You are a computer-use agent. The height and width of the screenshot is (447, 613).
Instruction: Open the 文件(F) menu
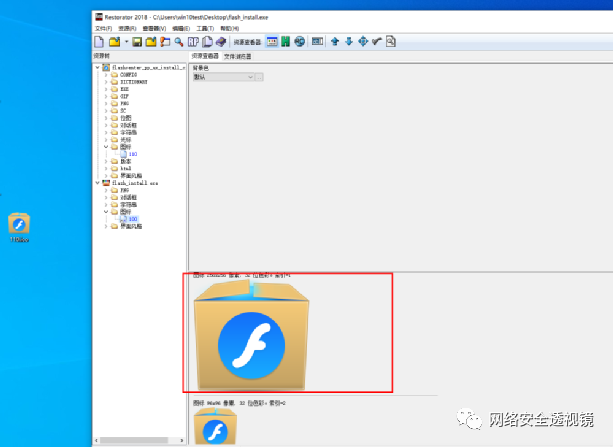(103, 29)
